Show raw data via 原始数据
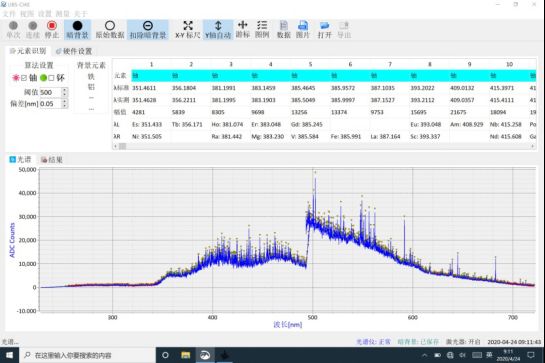545x363 pixels. [110, 30]
